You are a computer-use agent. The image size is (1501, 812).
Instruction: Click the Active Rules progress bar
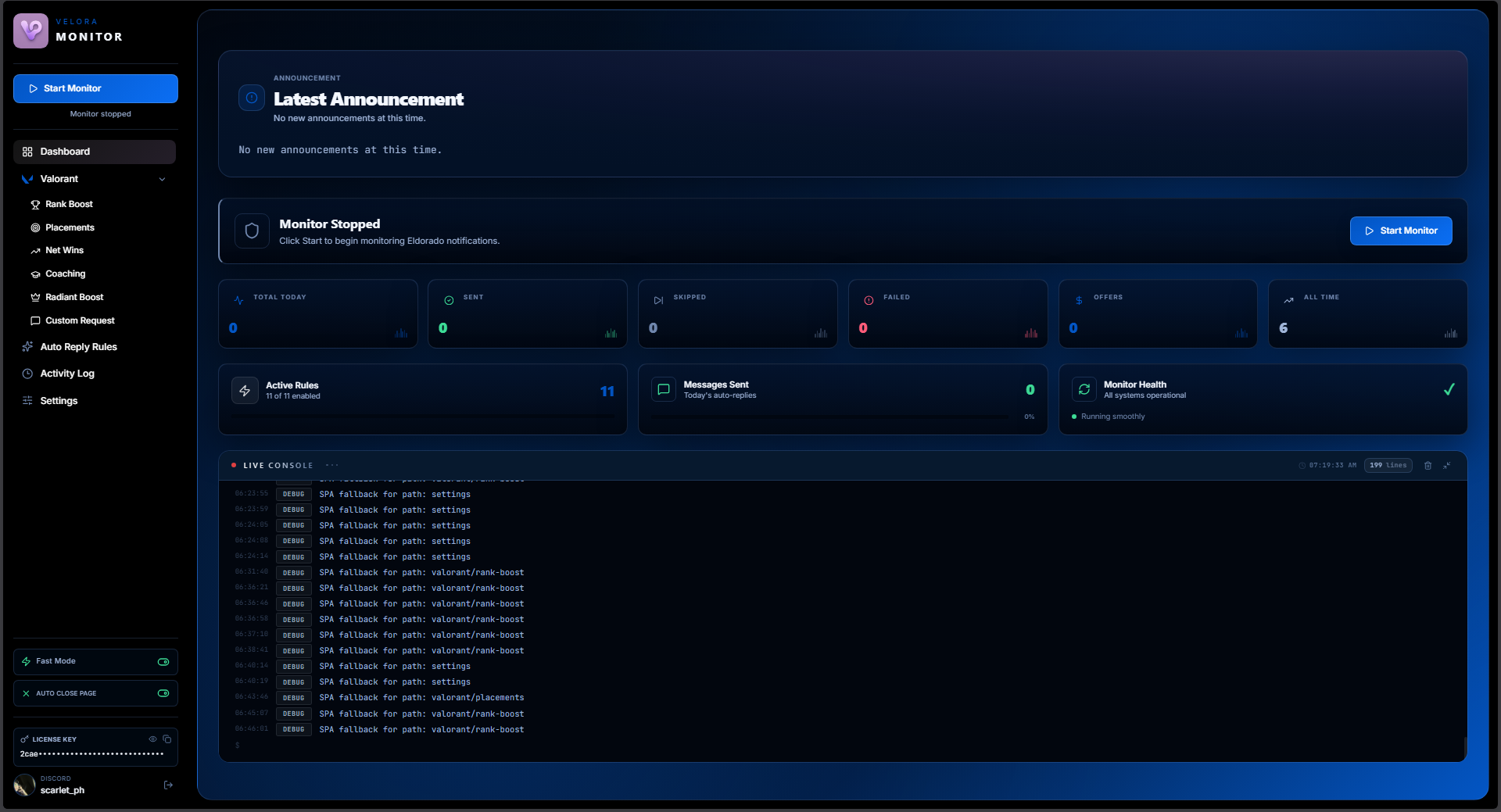[423, 417]
